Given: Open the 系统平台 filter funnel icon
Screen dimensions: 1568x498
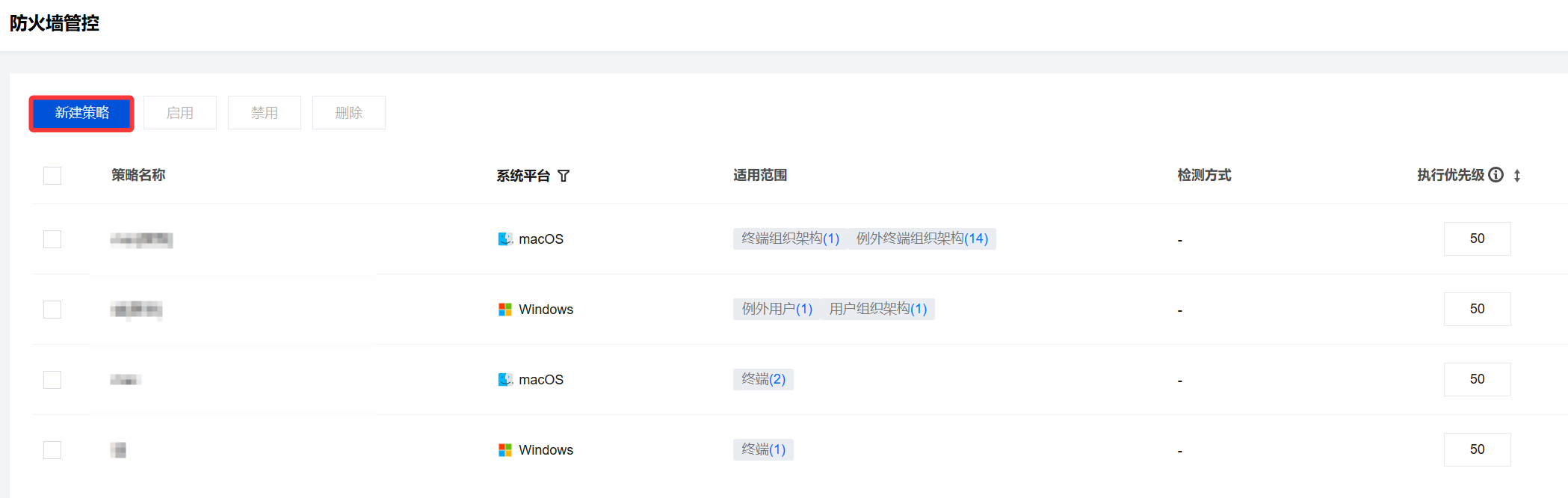Looking at the screenshot, I should pos(564,176).
